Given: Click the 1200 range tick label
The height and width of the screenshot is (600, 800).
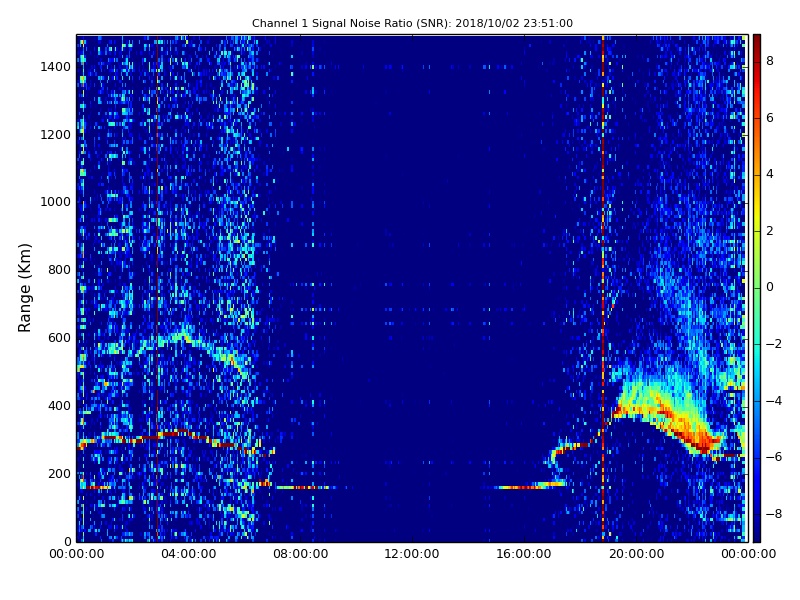Looking at the screenshot, I should (x=56, y=135).
